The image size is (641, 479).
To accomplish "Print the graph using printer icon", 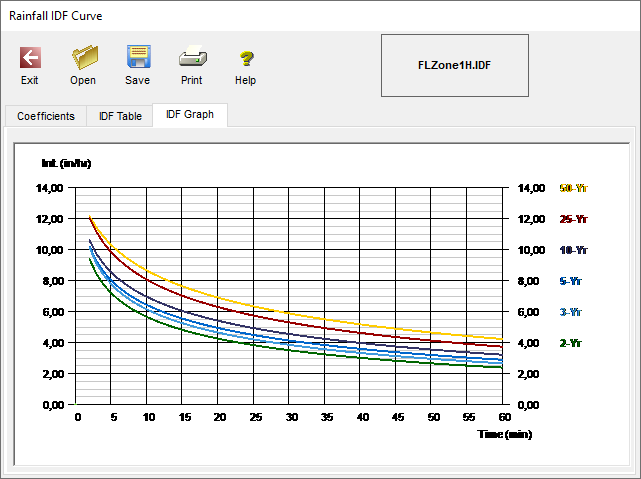I will click(193, 56).
